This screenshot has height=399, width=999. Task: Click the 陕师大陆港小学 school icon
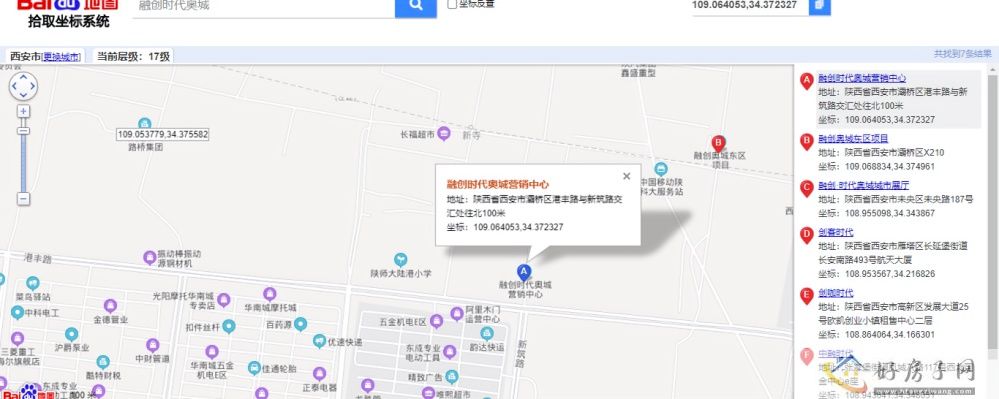(x=400, y=259)
